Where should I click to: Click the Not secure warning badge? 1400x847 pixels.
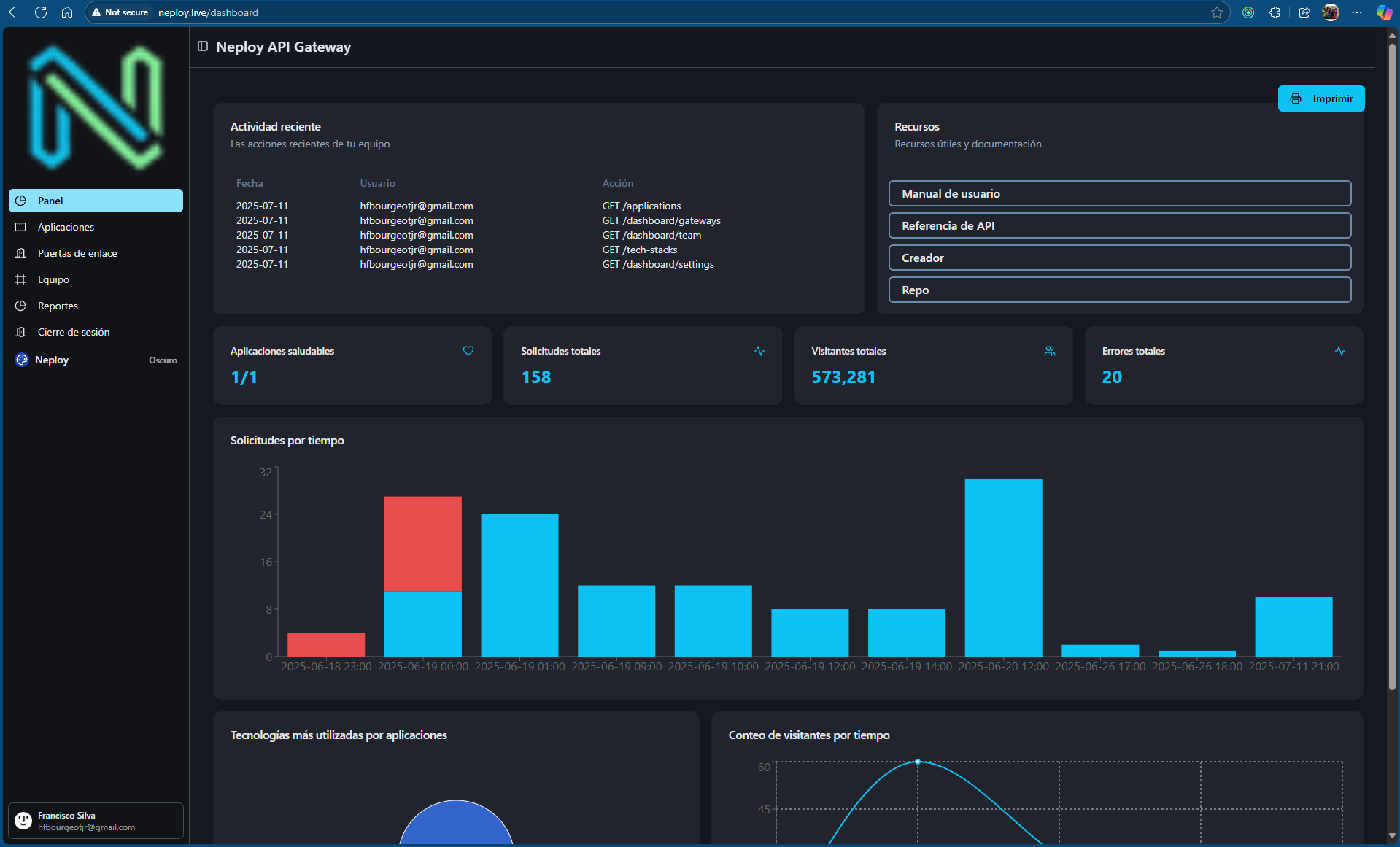(x=120, y=12)
